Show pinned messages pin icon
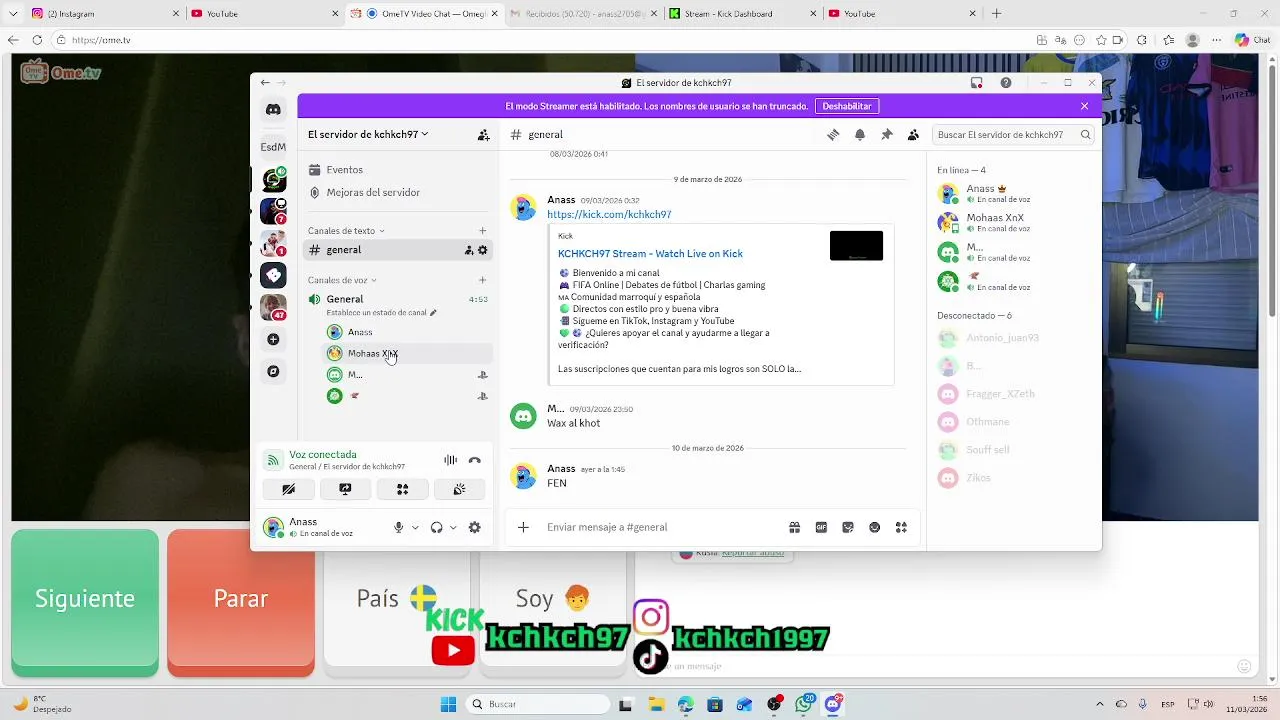 point(886,135)
